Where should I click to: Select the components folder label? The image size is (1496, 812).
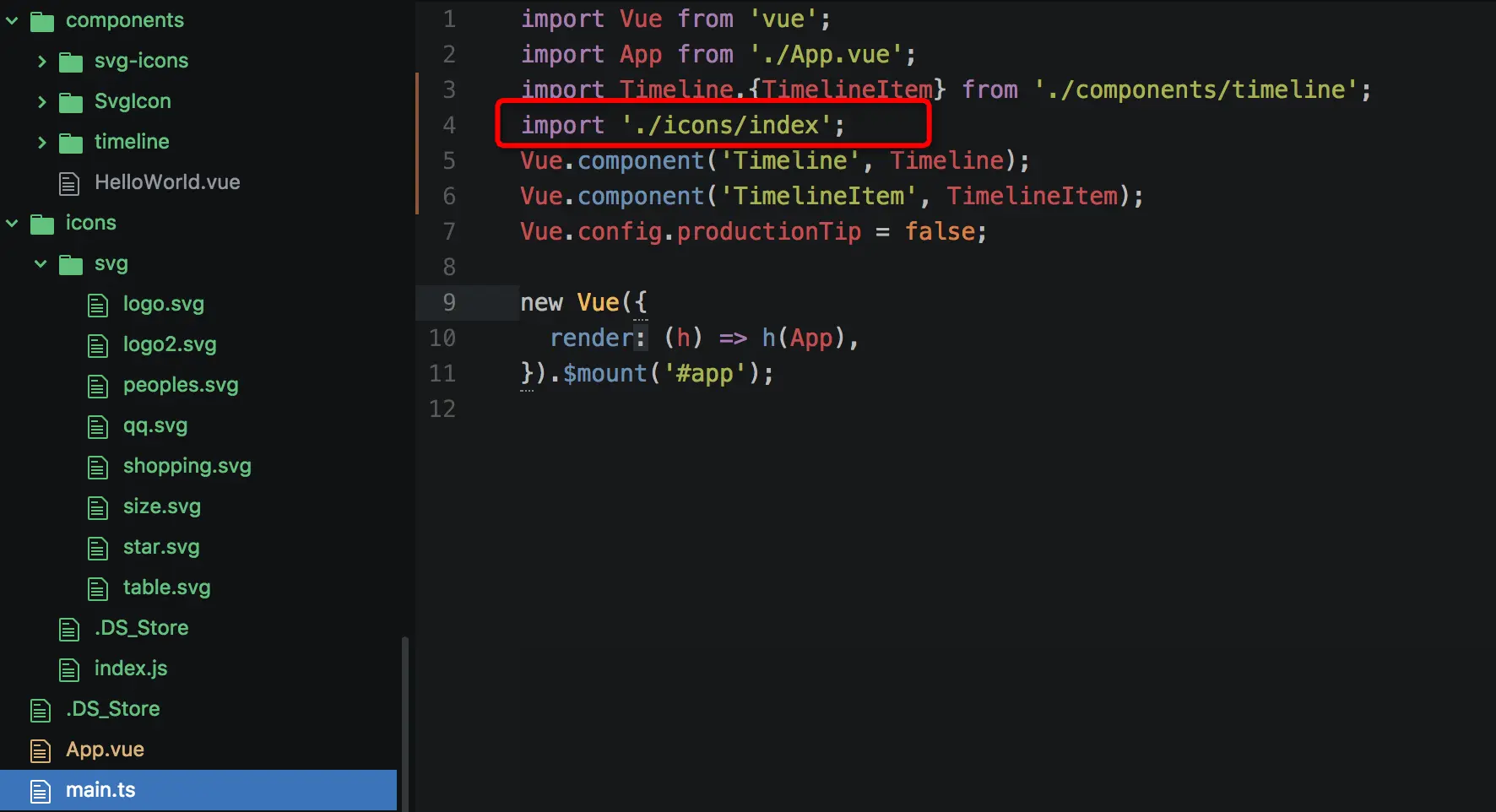pyautogui.click(x=125, y=20)
